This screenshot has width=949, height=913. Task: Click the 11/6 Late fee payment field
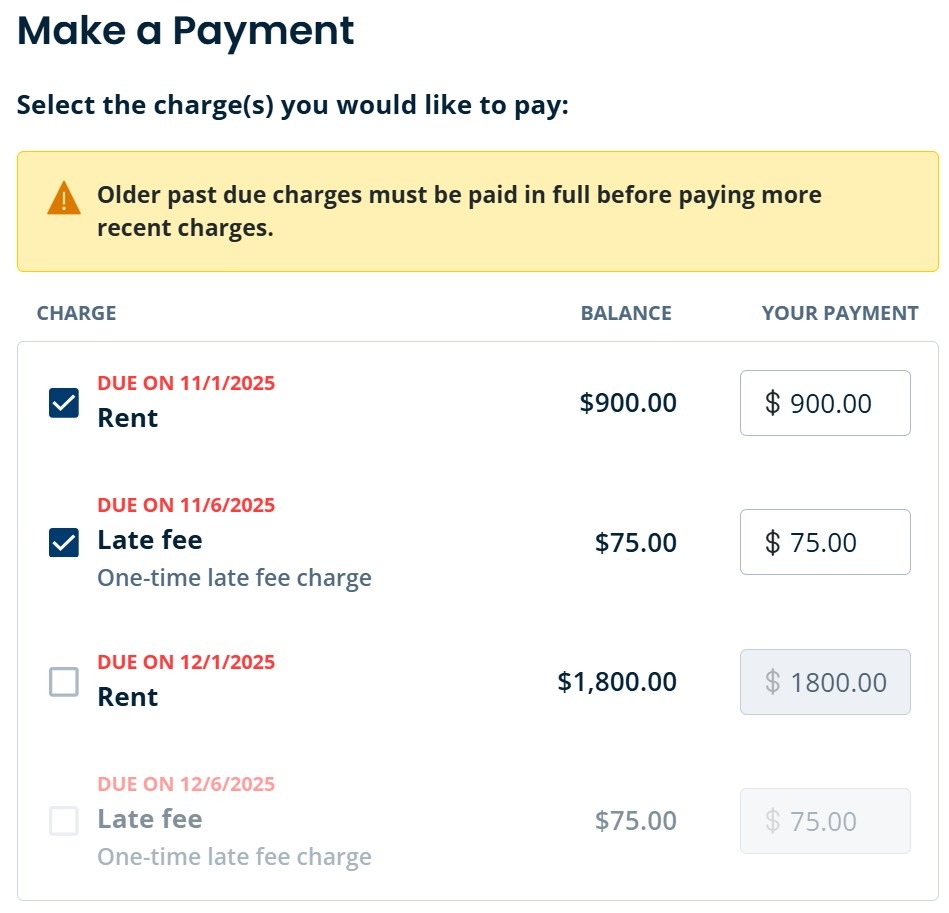point(825,542)
